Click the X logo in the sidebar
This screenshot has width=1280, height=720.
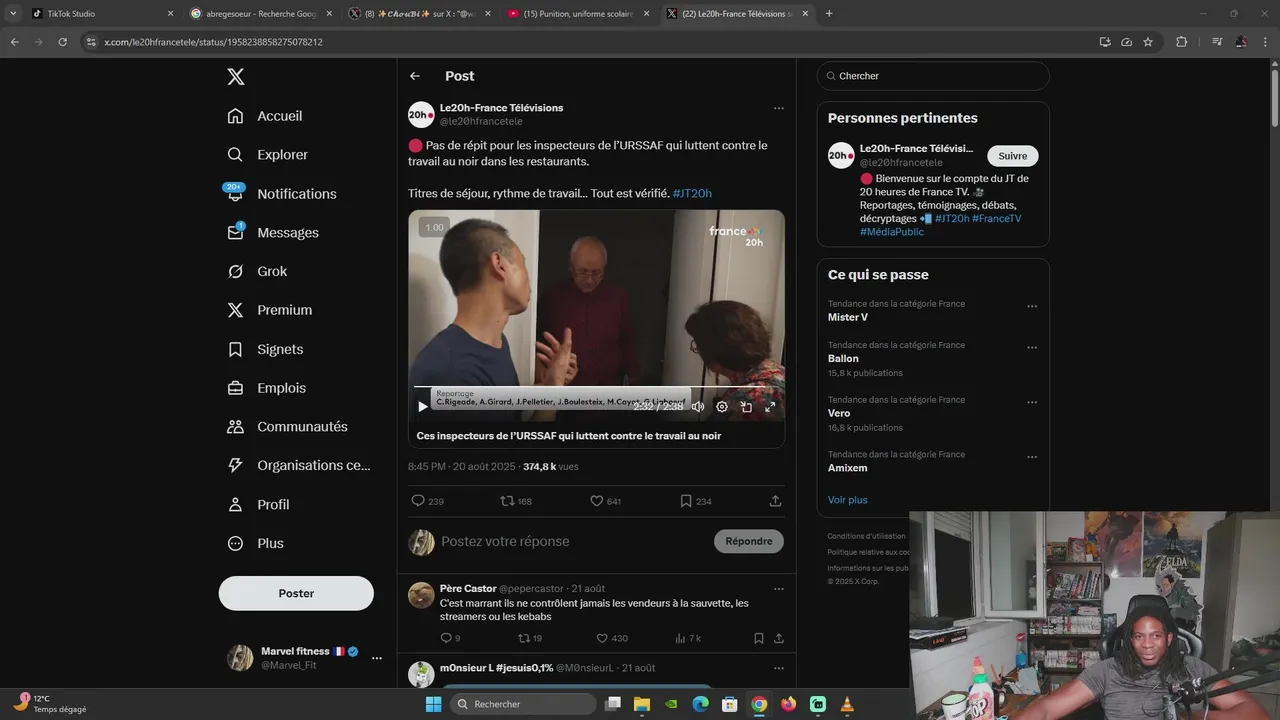pos(235,77)
